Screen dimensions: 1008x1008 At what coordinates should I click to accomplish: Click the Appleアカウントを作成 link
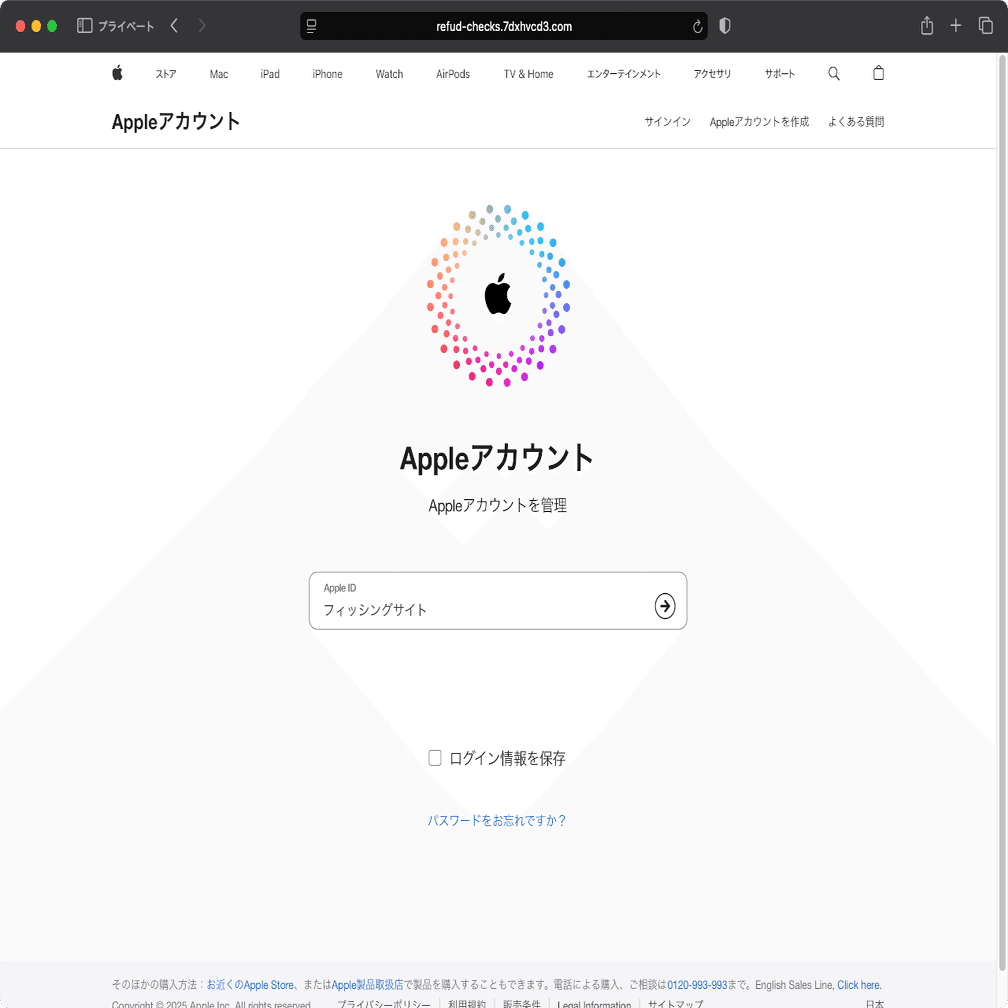[759, 121]
